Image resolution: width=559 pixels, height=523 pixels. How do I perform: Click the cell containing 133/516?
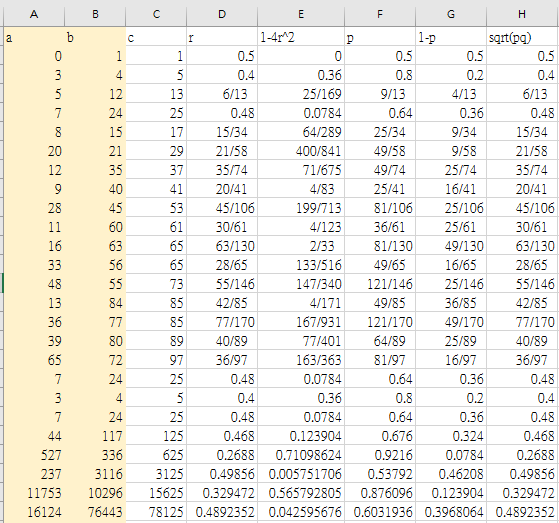(x=301, y=265)
